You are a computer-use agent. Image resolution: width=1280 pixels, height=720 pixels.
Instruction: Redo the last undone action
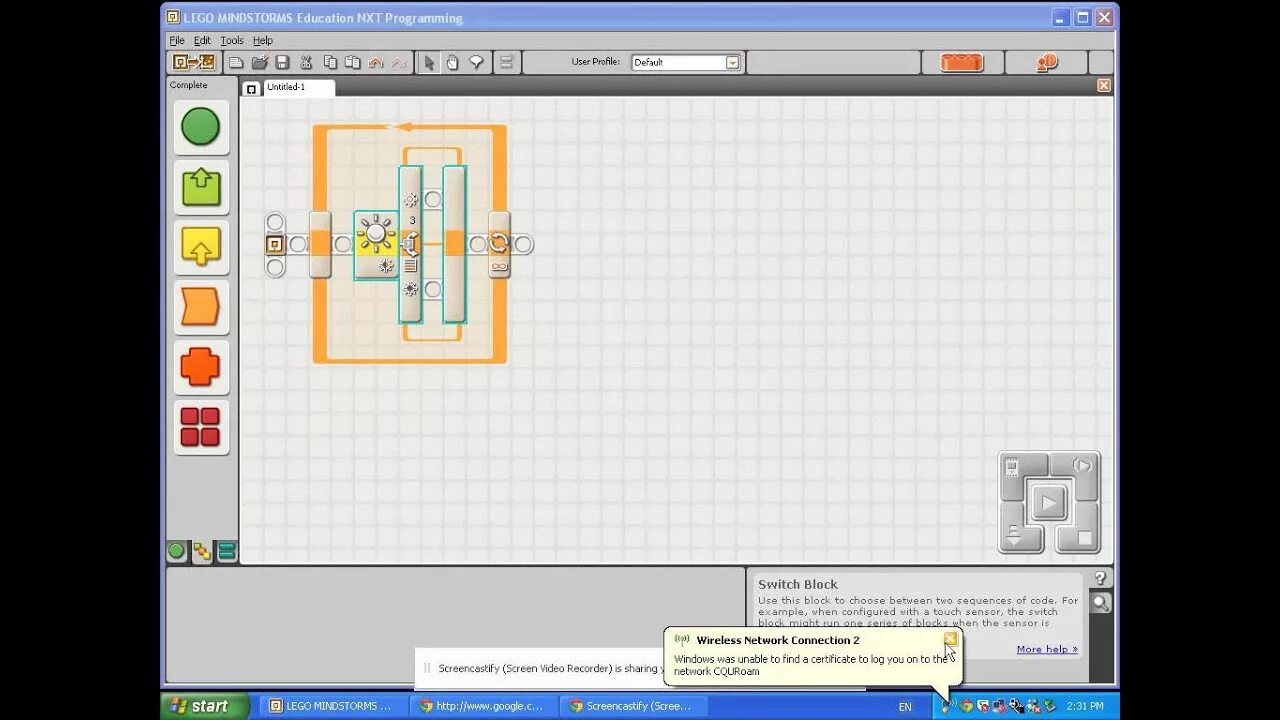click(399, 62)
